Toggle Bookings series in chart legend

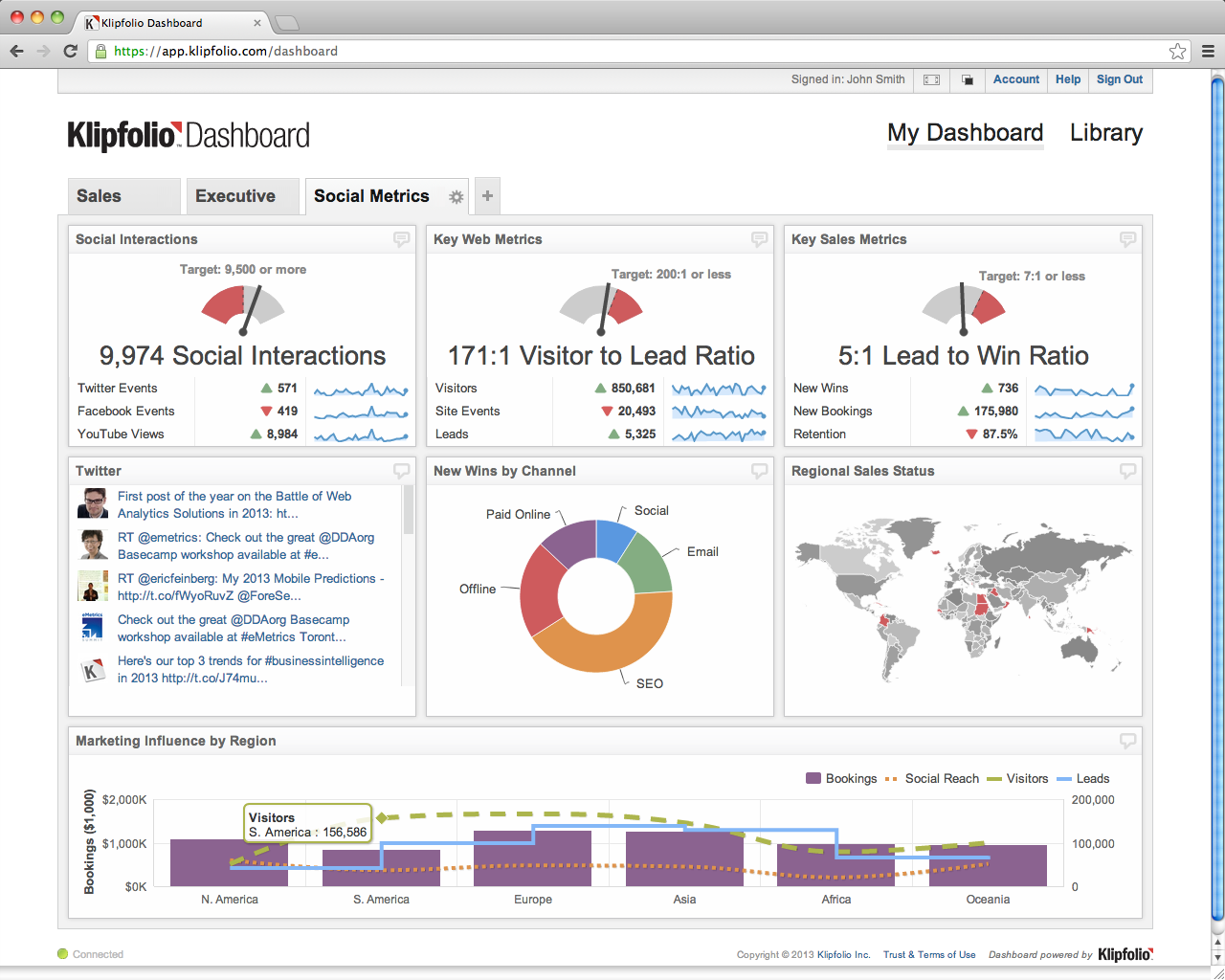pyautogui.click(x=841, y=778)
